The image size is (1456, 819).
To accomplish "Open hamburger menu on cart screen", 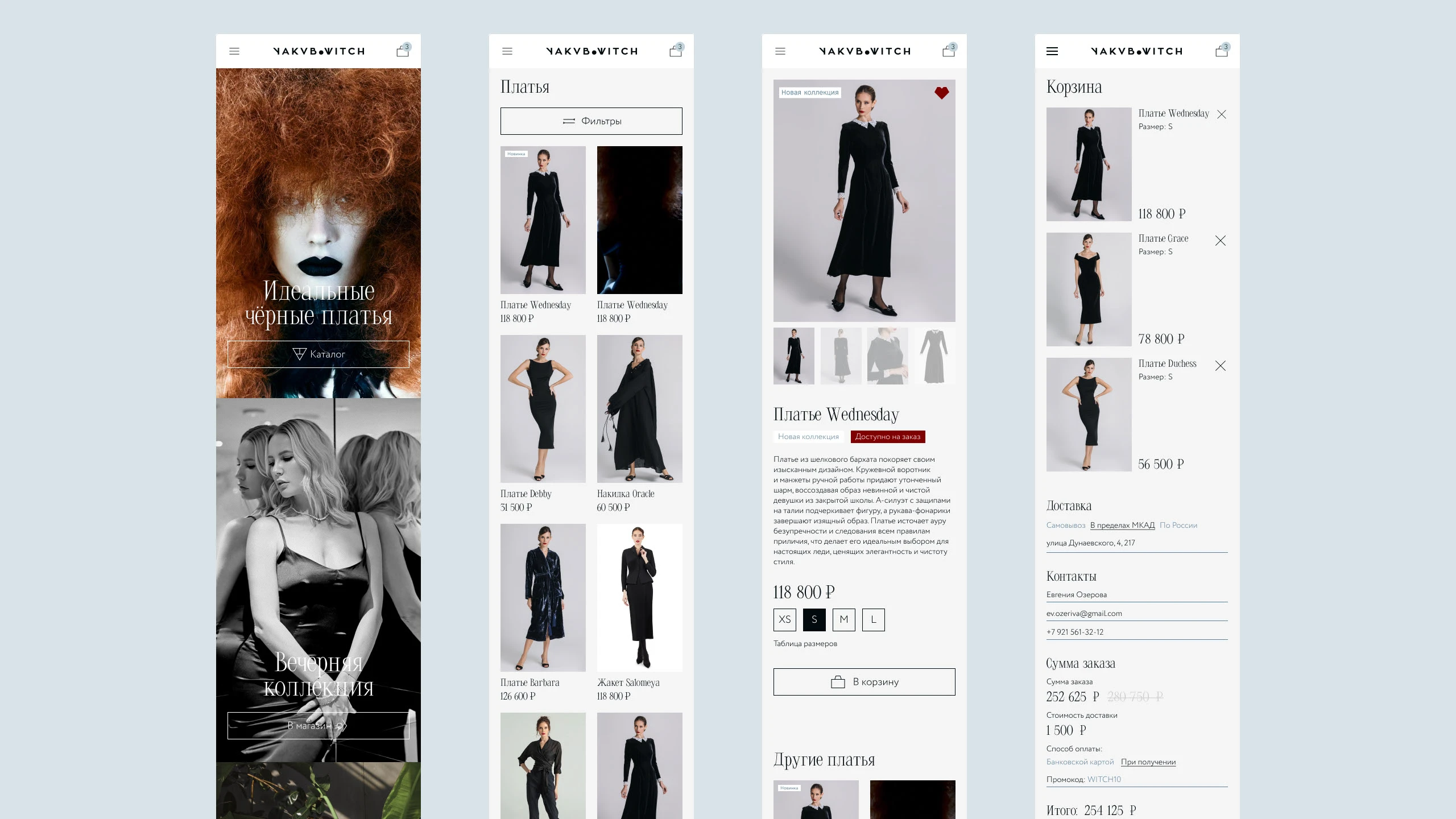I will point(1052,51).
